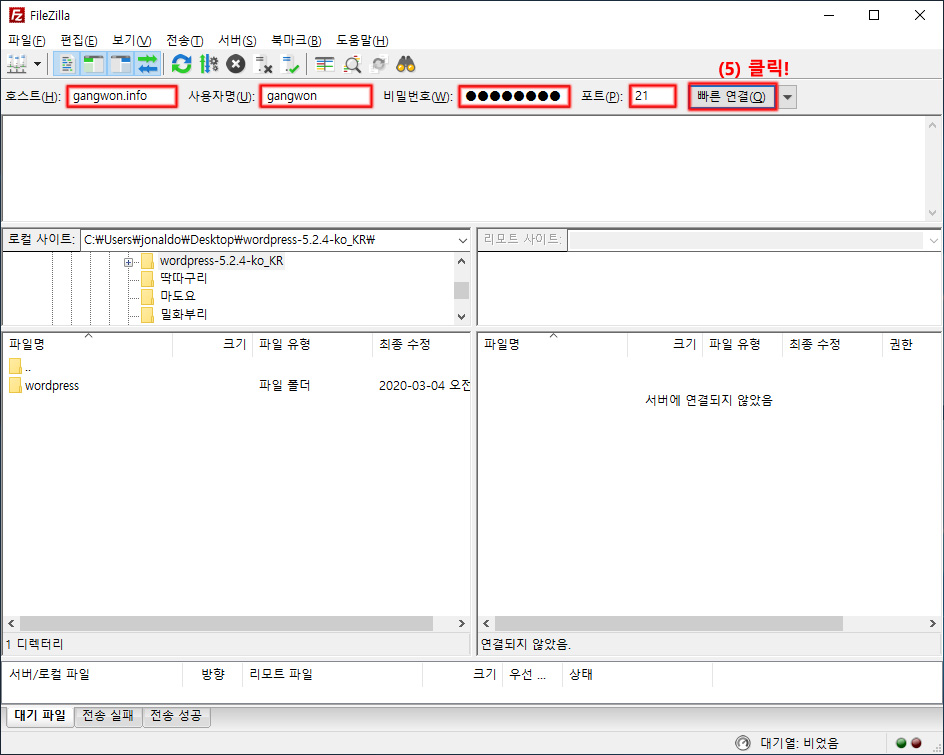
Task: Click the 빠른 연결 quick connect button
Action: coord(732,96)
